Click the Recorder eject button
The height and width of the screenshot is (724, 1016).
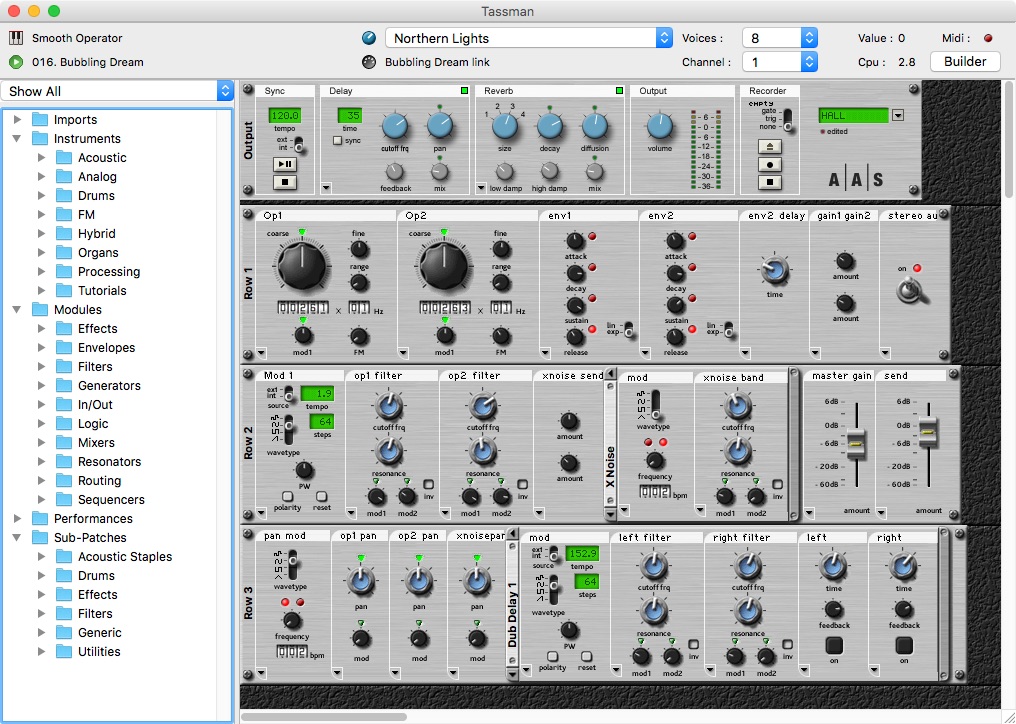tap(770, 146)
